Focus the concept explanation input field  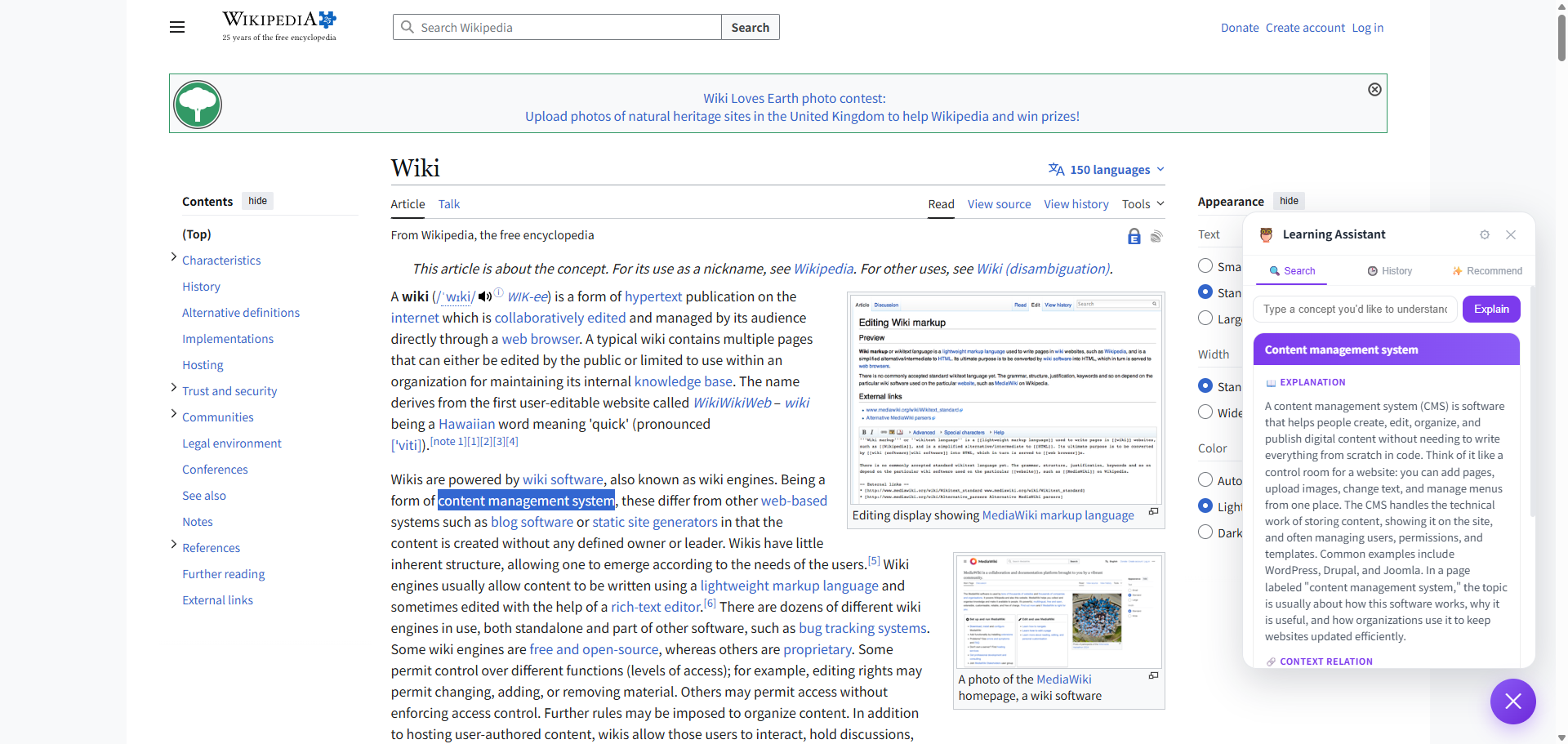tap(1355, 309)
